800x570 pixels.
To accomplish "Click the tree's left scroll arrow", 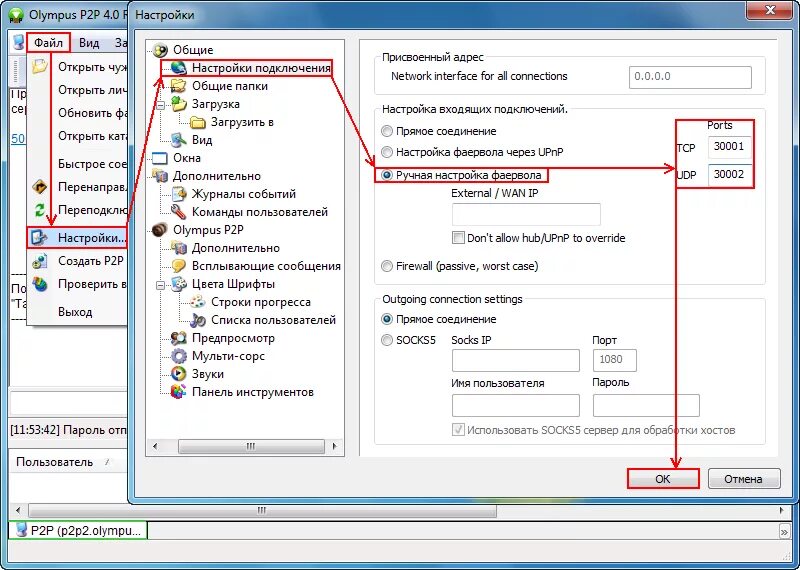I will click(155, 447).
